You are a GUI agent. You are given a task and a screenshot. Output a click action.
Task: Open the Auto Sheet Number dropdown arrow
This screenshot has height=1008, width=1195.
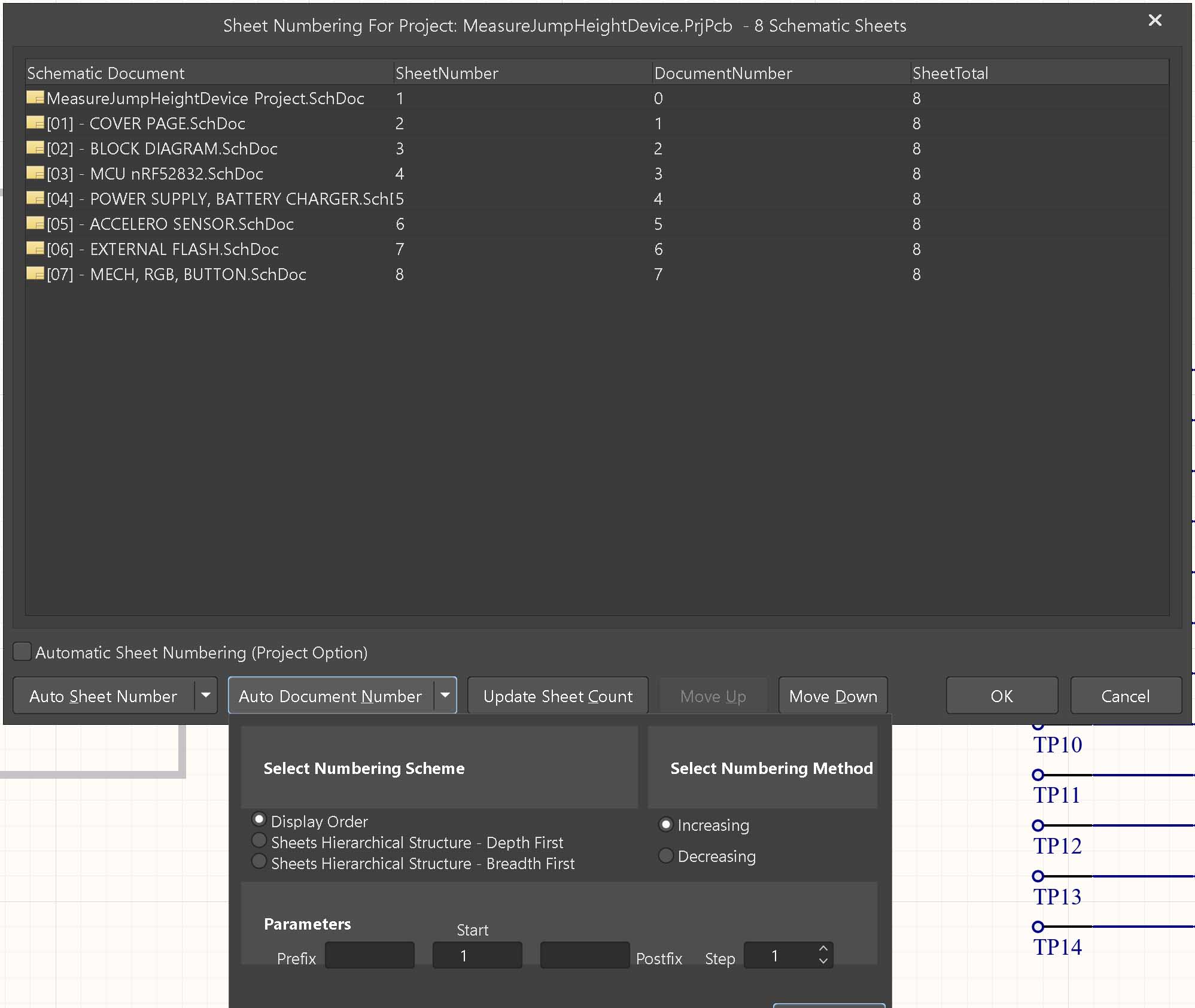point(206,695)
